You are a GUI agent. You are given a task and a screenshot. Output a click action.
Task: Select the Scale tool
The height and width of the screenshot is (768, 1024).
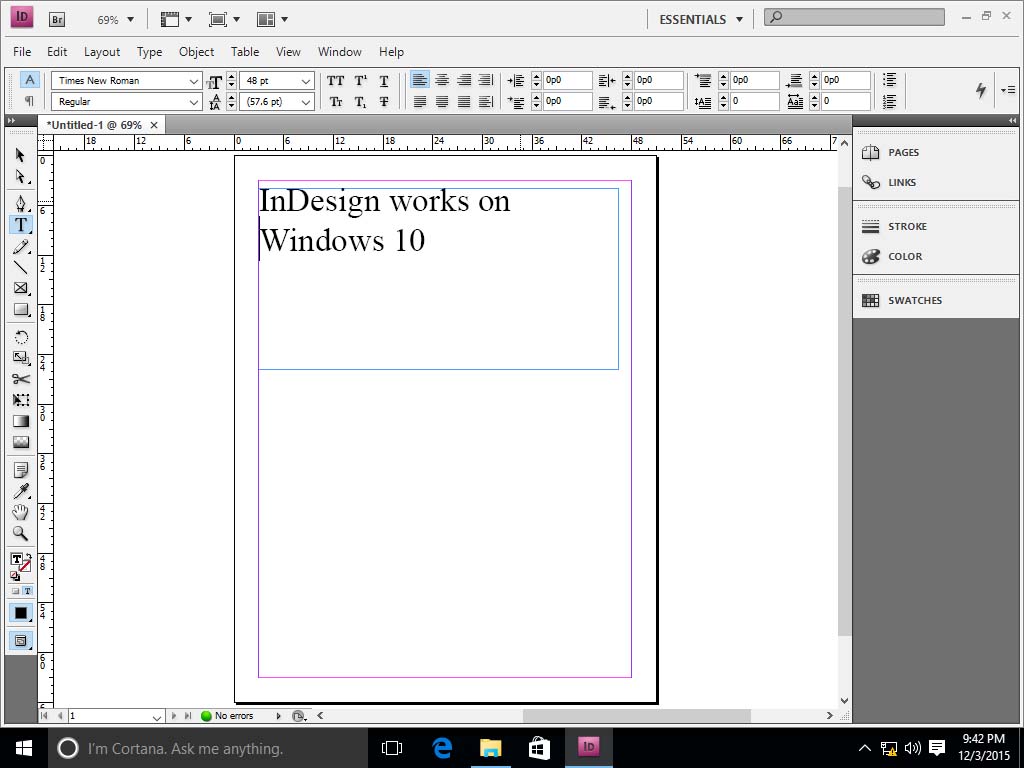20,358
